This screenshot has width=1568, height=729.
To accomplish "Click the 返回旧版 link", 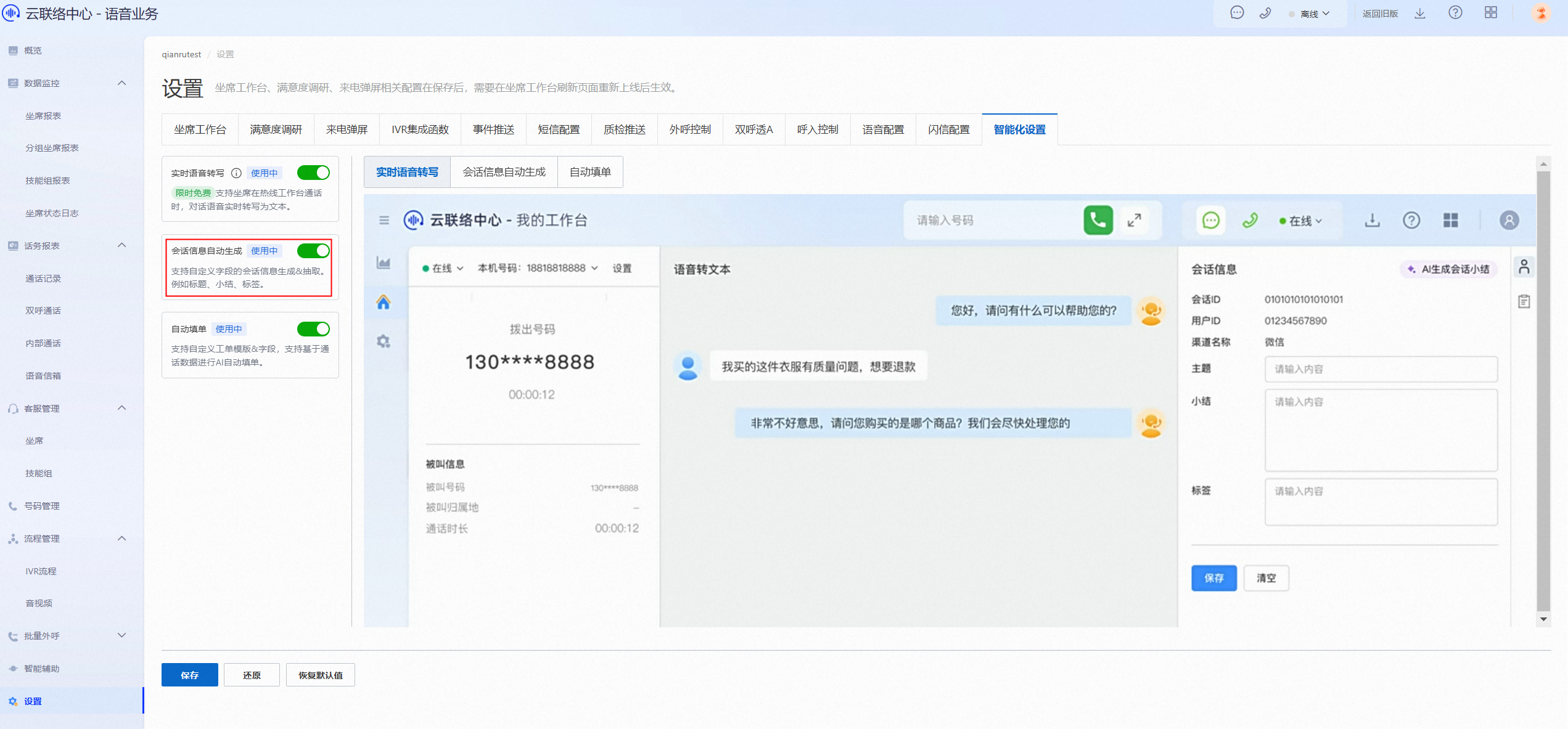I will point(1380,14).
